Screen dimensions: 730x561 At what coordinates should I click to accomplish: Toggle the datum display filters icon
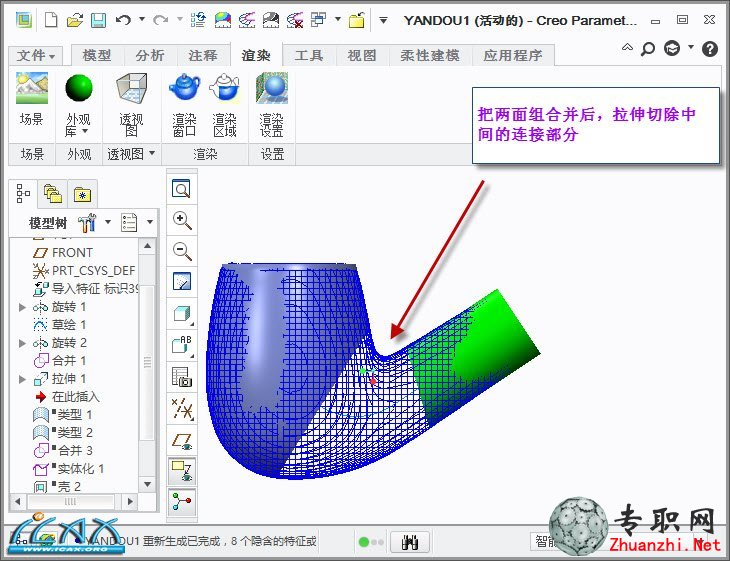182,409
